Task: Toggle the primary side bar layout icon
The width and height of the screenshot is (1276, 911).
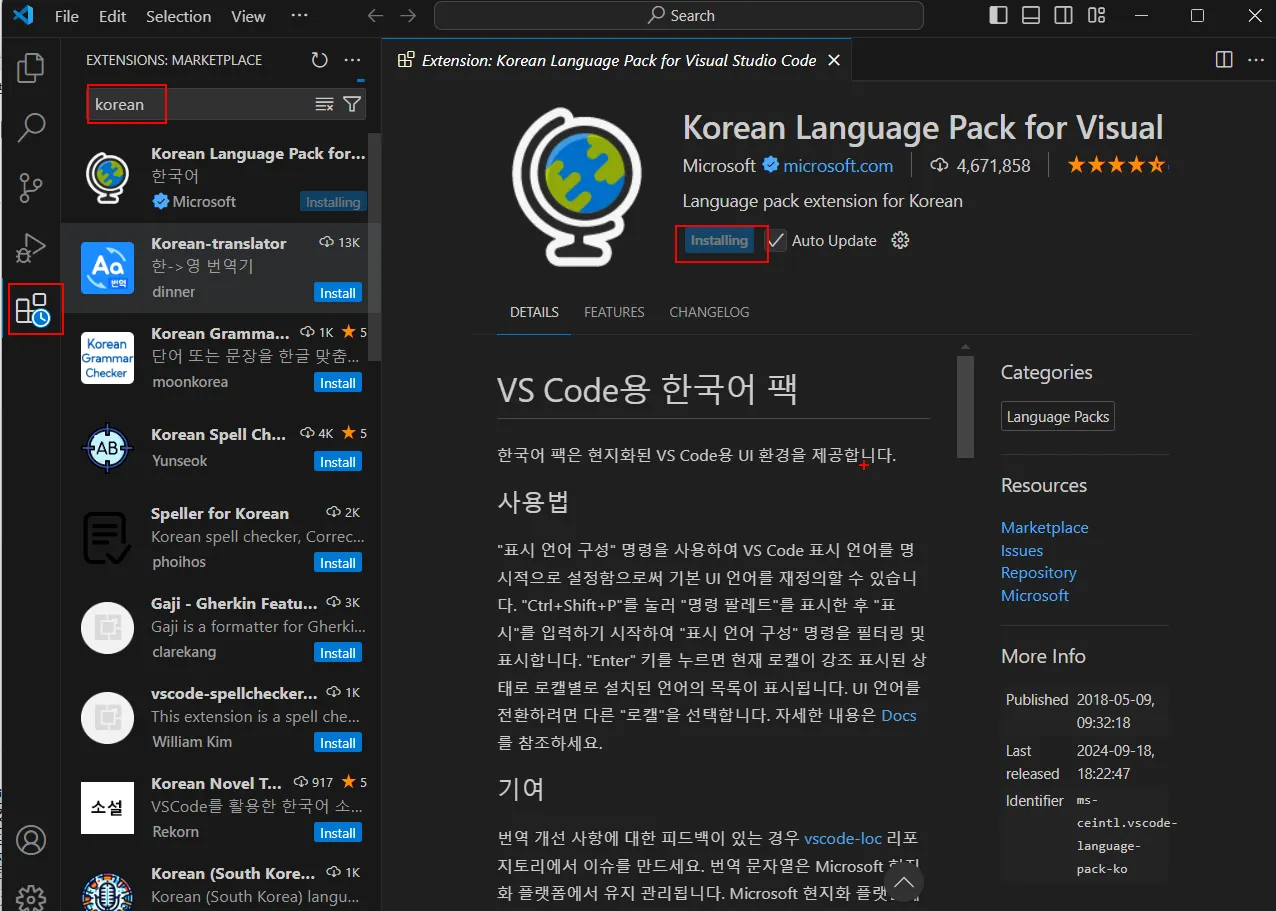Action: [x=998, y=16]
